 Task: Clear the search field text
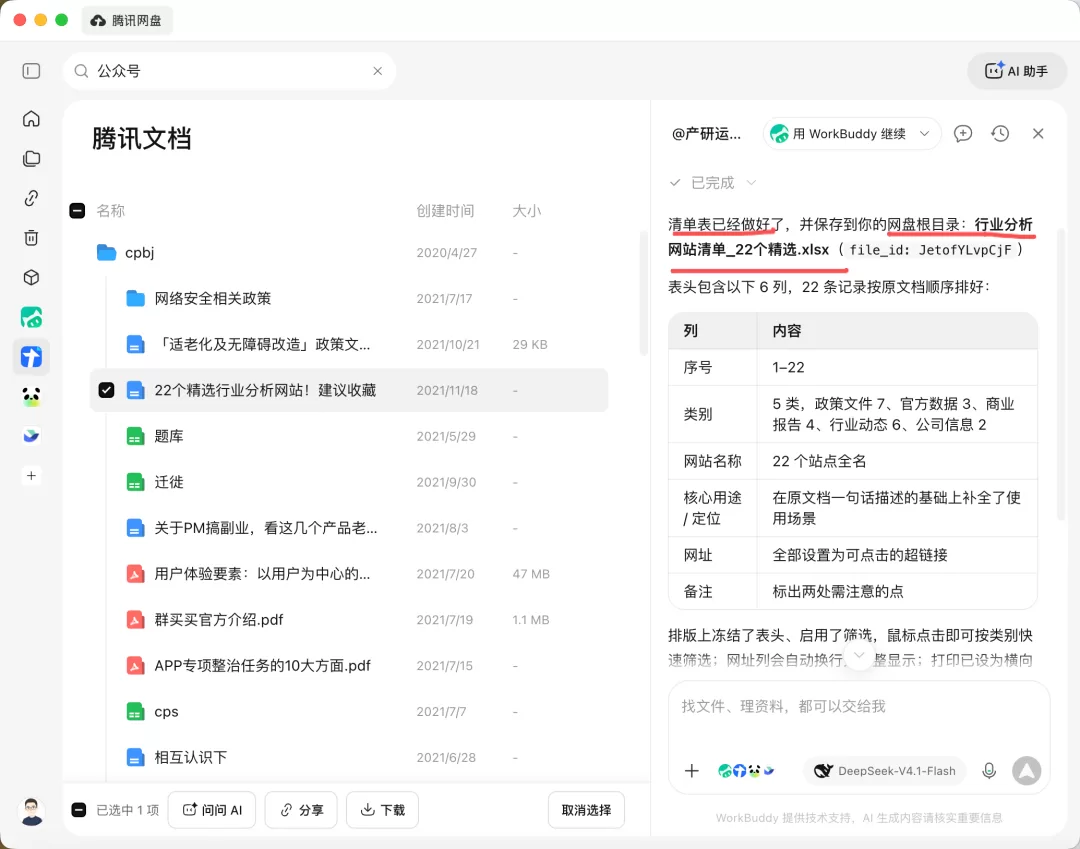377,71
